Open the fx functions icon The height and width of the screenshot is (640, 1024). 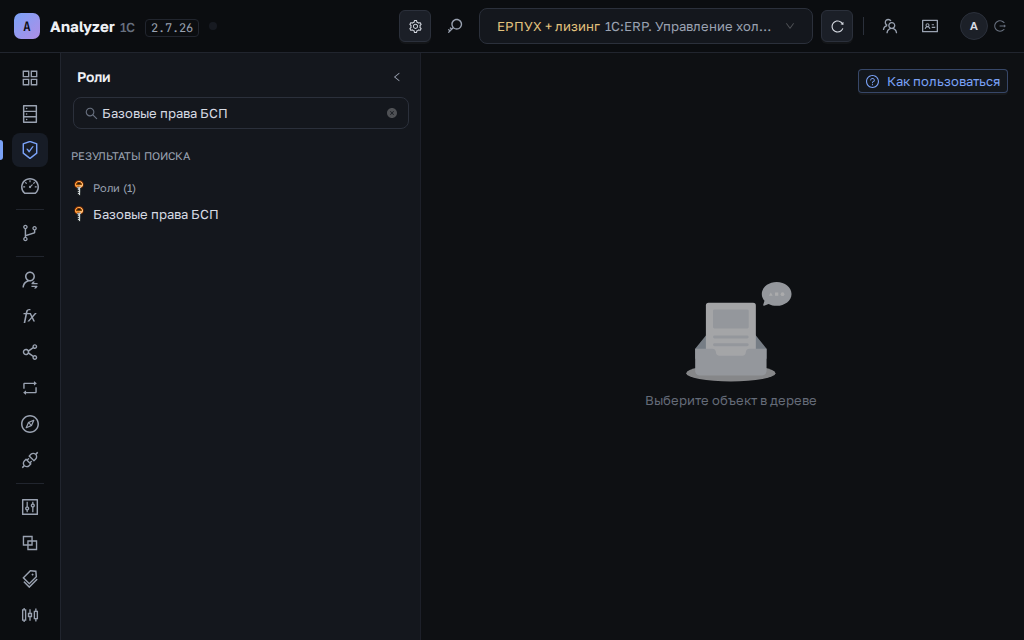tap(29, 316)
